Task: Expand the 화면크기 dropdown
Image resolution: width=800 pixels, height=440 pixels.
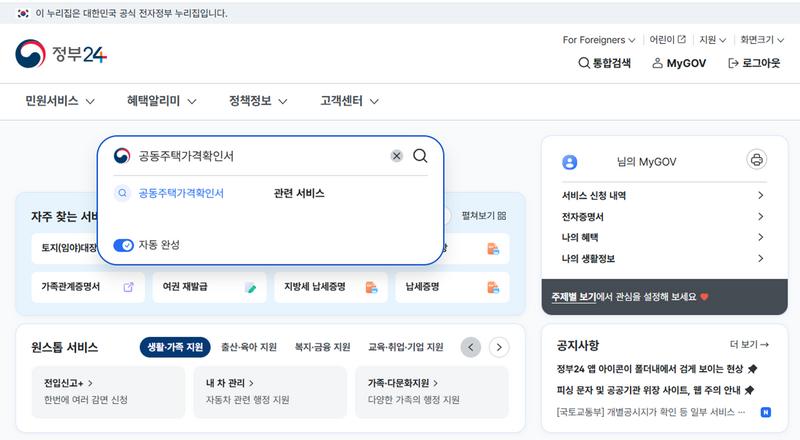Action: tap(763, 40)
